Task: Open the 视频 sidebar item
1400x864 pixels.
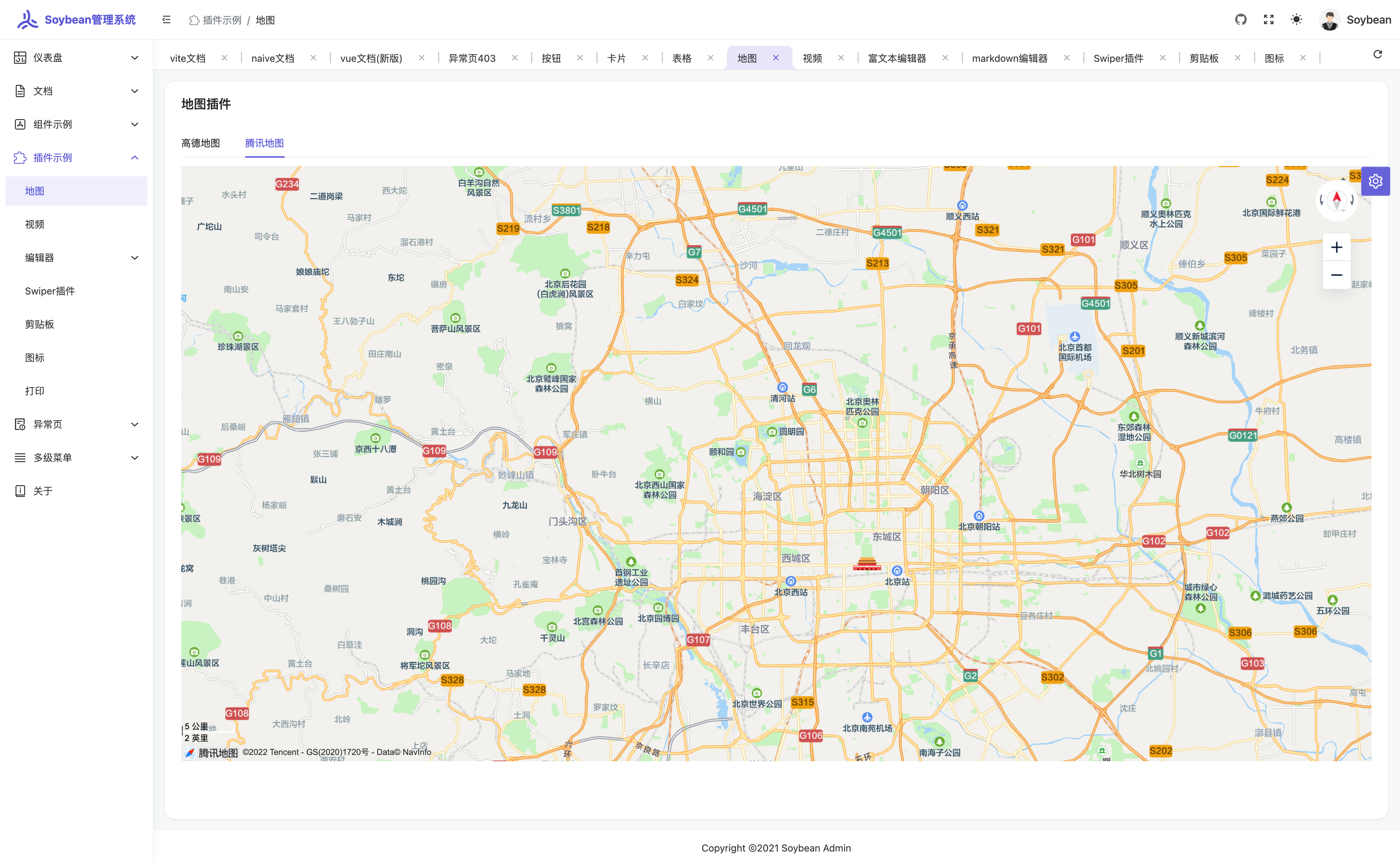Action: tap(76, 224)
